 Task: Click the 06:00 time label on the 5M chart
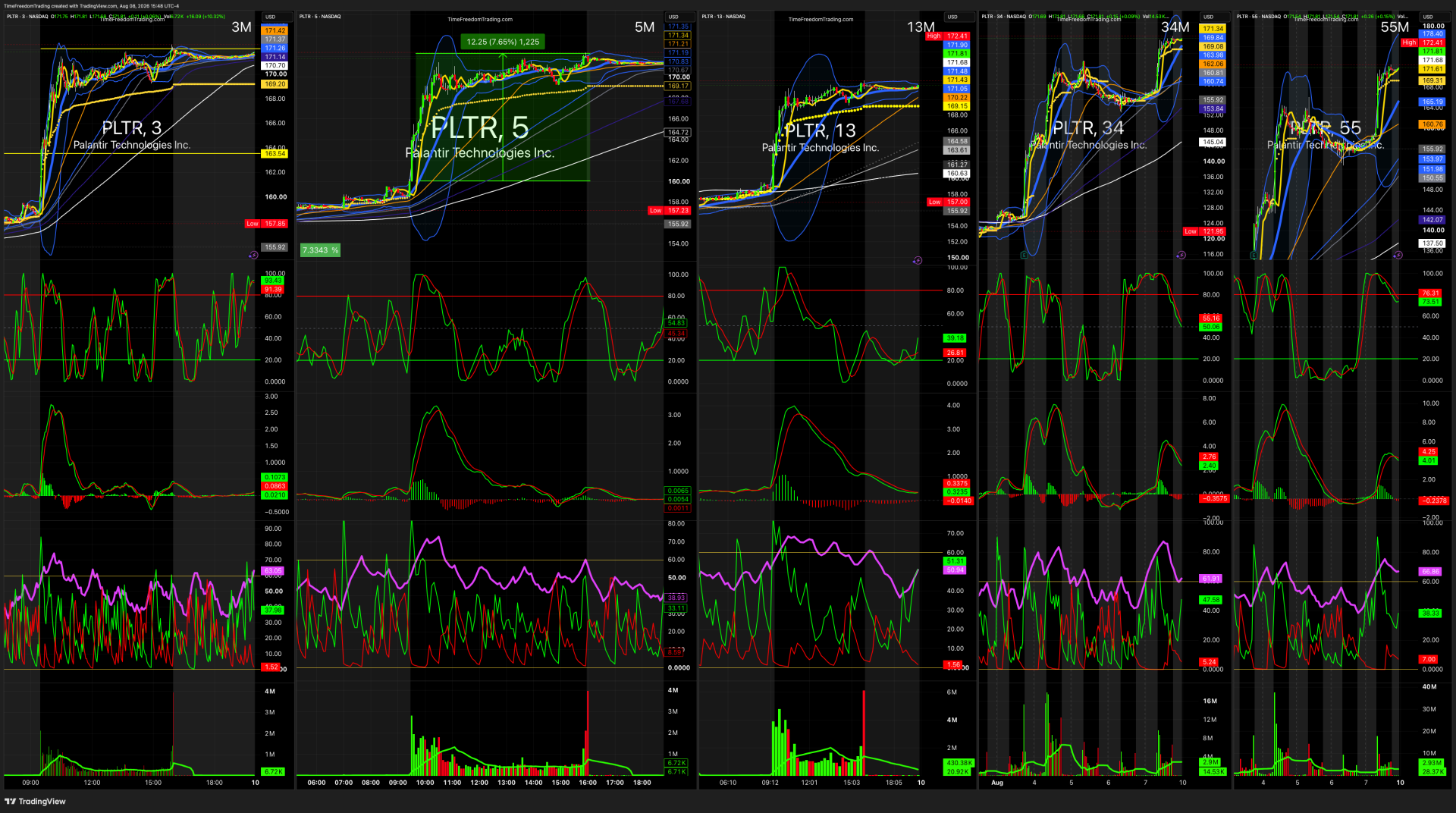point(316,783)
